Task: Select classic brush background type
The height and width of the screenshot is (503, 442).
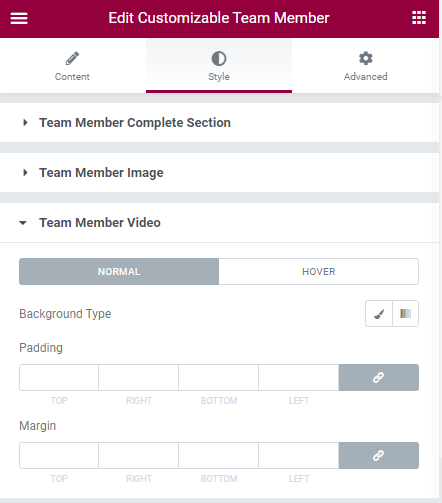Action: coord(379,314)
